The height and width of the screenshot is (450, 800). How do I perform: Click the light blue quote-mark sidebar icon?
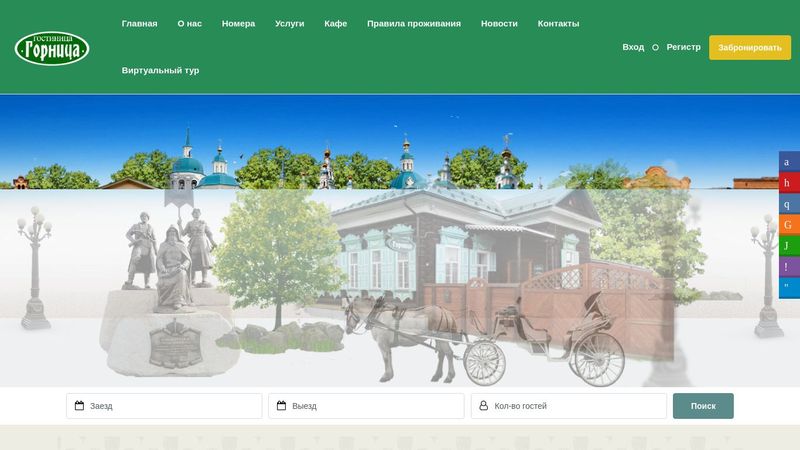pyautogui.click(x=788, y=288)
